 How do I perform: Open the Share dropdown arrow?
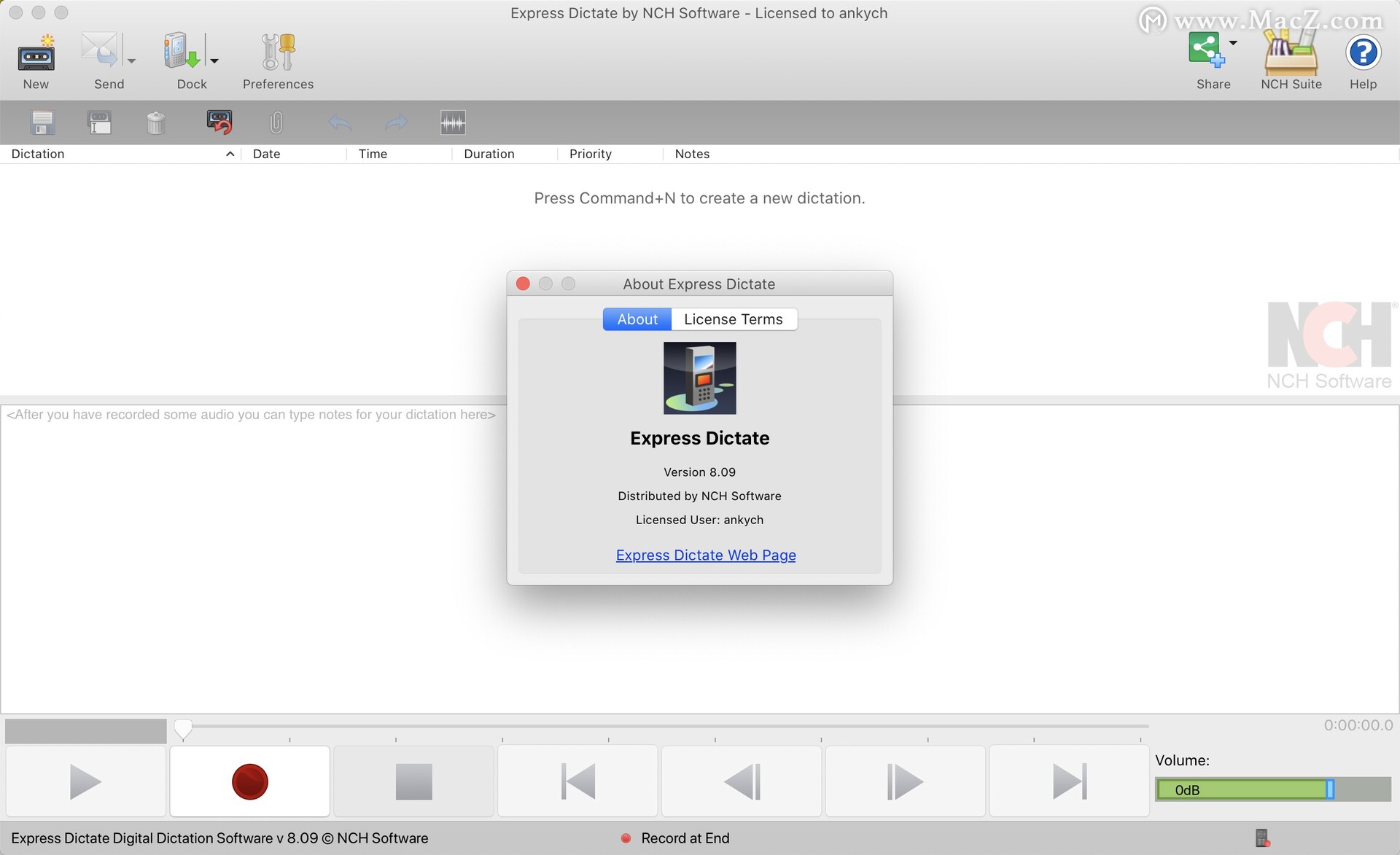coord(1233,43)
